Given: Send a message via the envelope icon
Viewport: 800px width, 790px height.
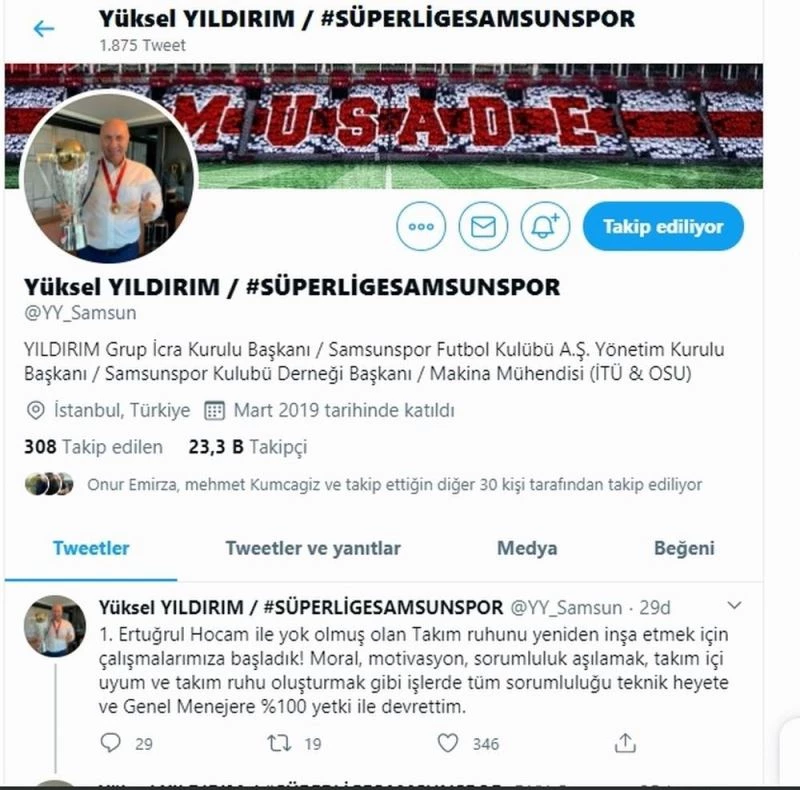Looking at the screenshot, I should coord(483,226).
